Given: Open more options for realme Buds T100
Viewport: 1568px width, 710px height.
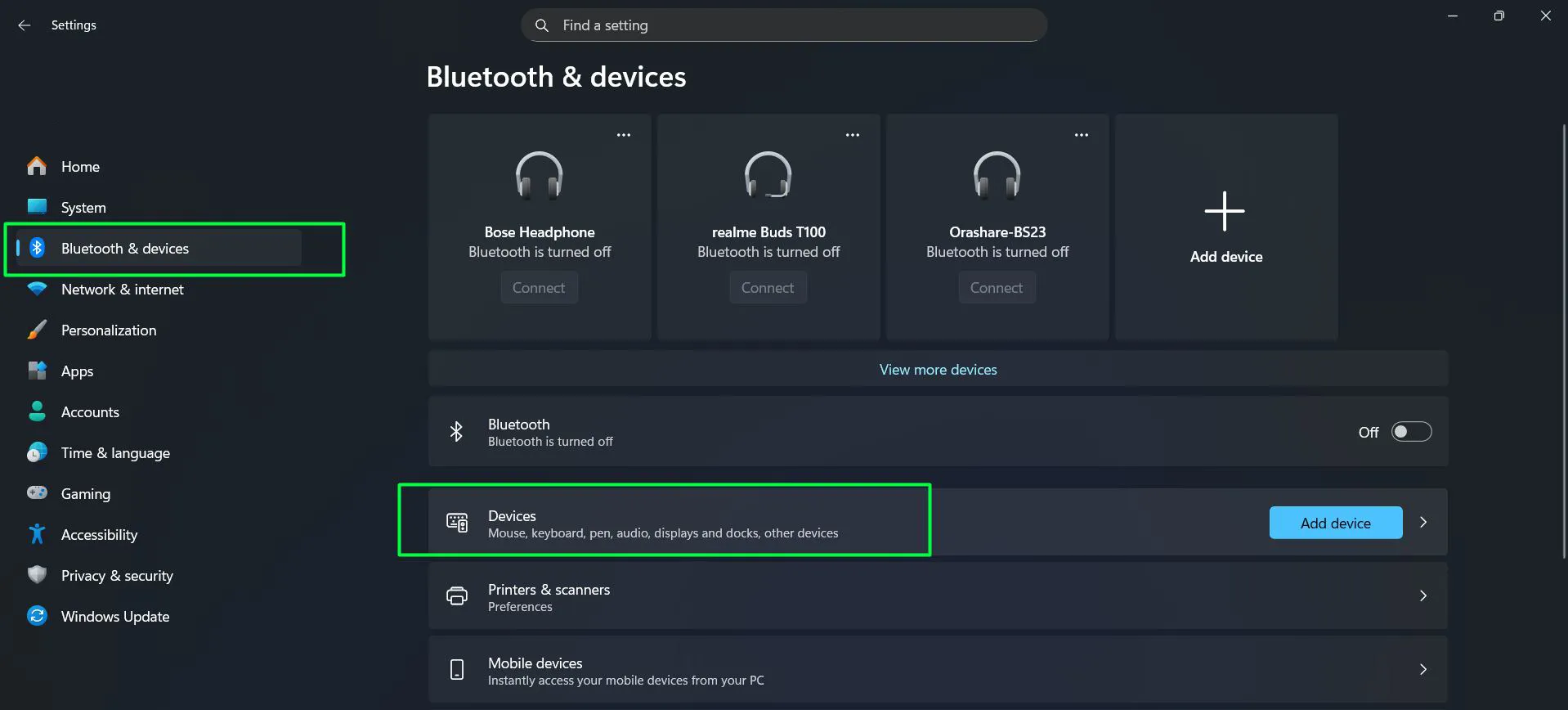Looking at the screenshot, I should coord(853,135).
